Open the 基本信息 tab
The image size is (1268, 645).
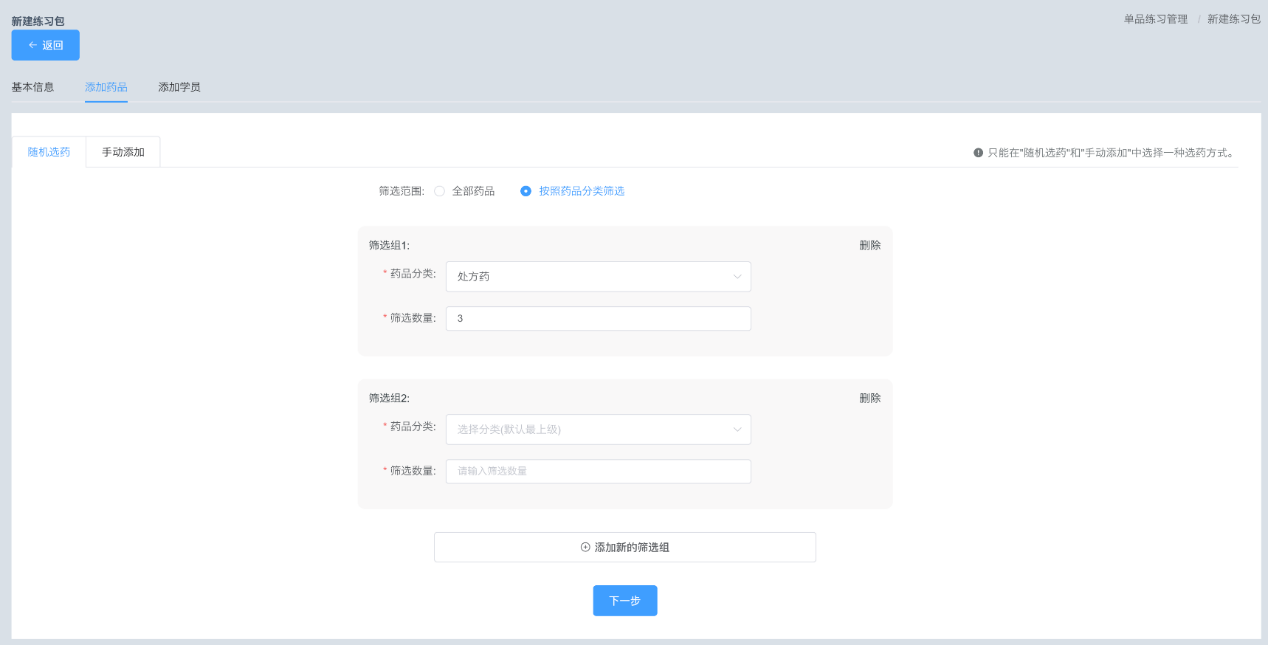point(33,87)
